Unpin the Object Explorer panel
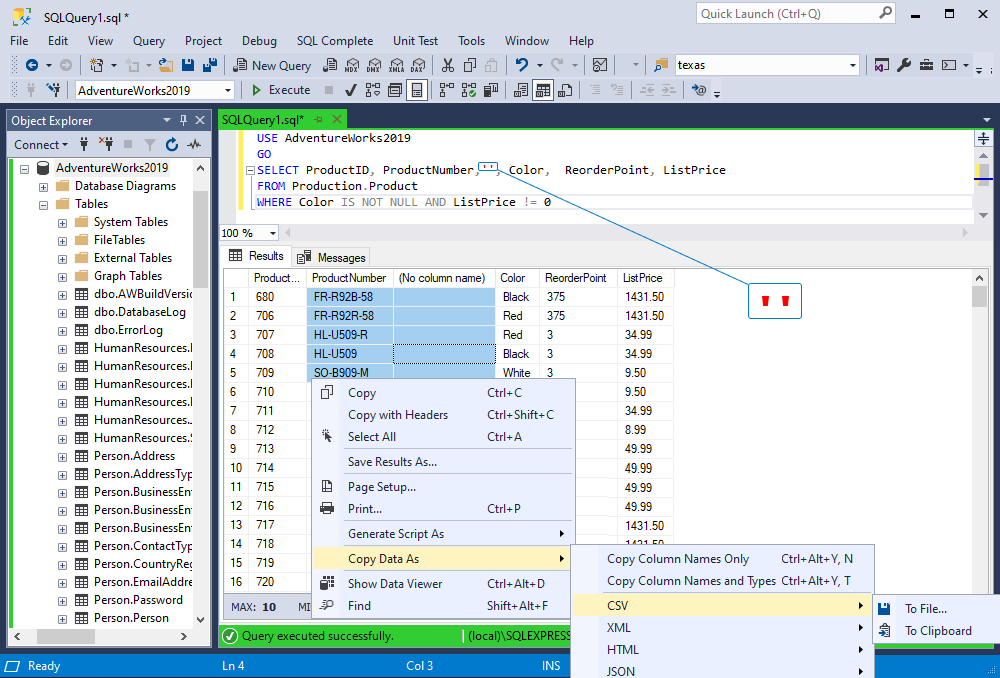The height and width of the screenshot is (678, 1000). point(184,122)
